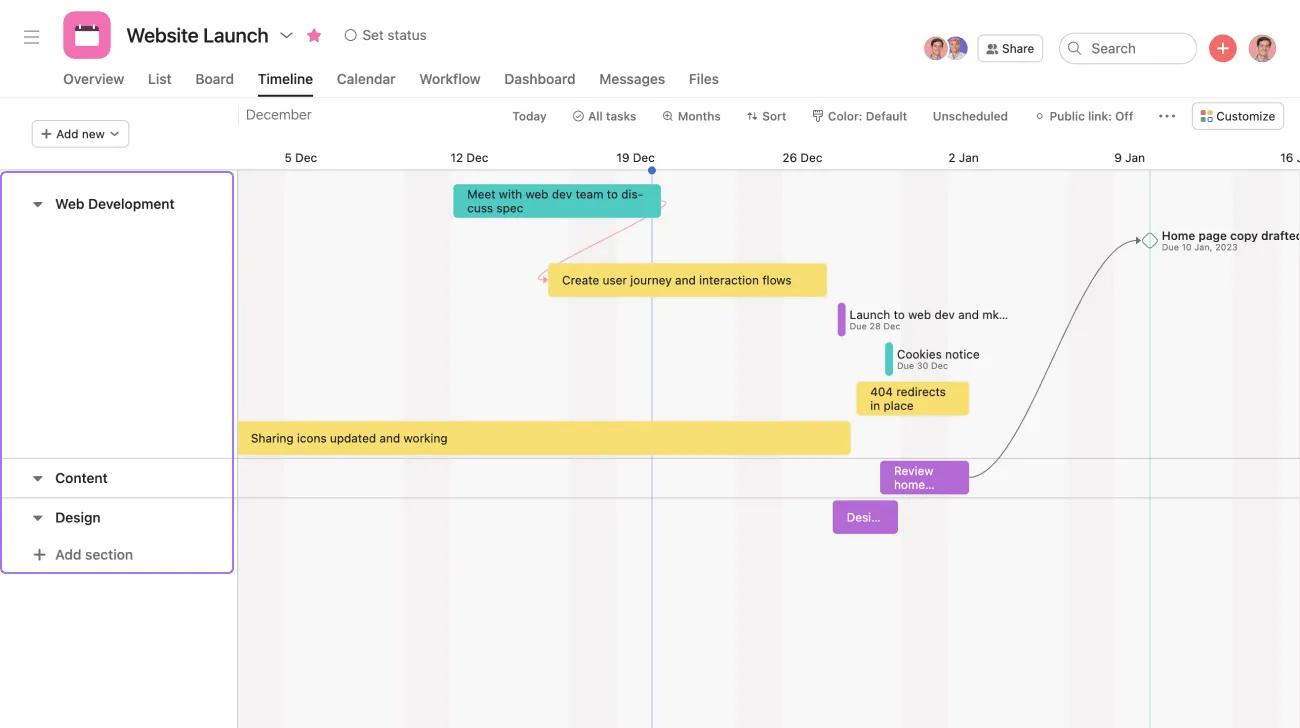This screenshot has width=1300, height=728.
Task: Collapse the Content section
Action: (38, 479)
